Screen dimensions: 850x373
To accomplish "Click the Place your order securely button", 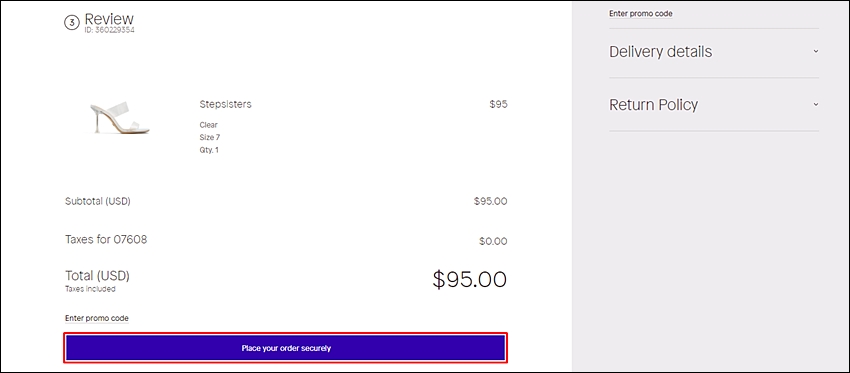I will (x=286, y=348).
